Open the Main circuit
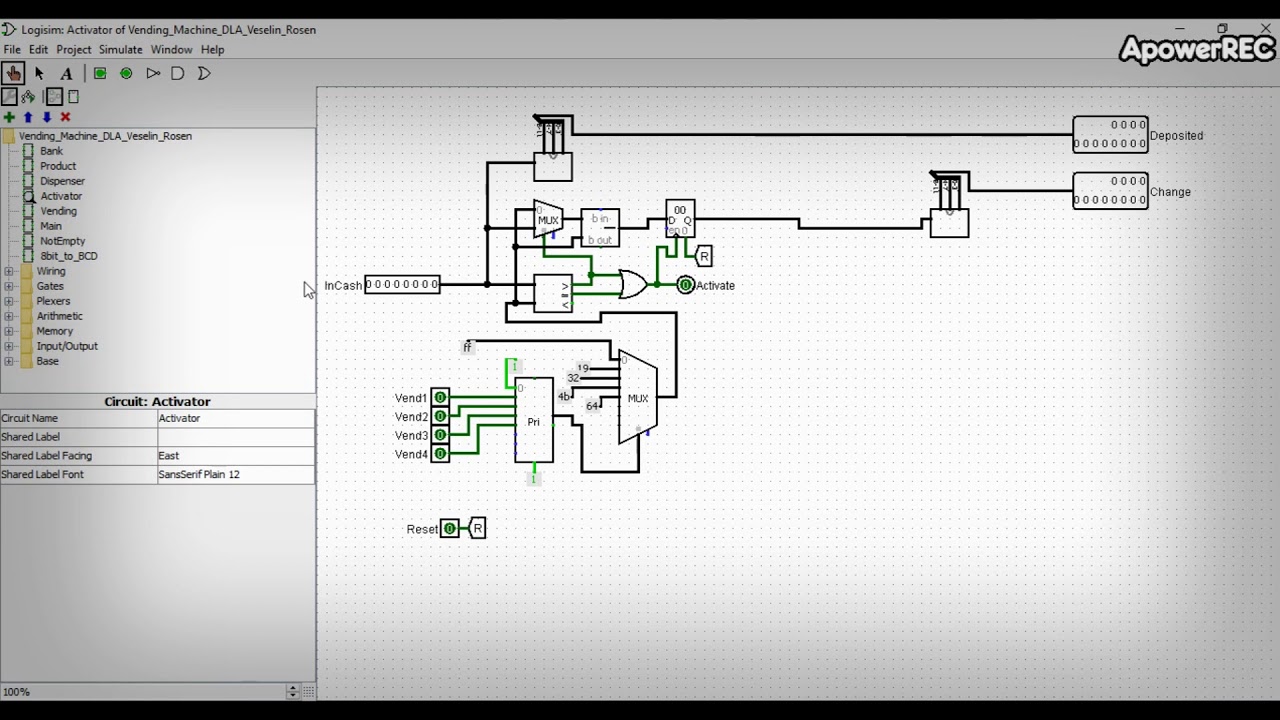Viewport: 1280px width, 720px height. click(50, 226)
